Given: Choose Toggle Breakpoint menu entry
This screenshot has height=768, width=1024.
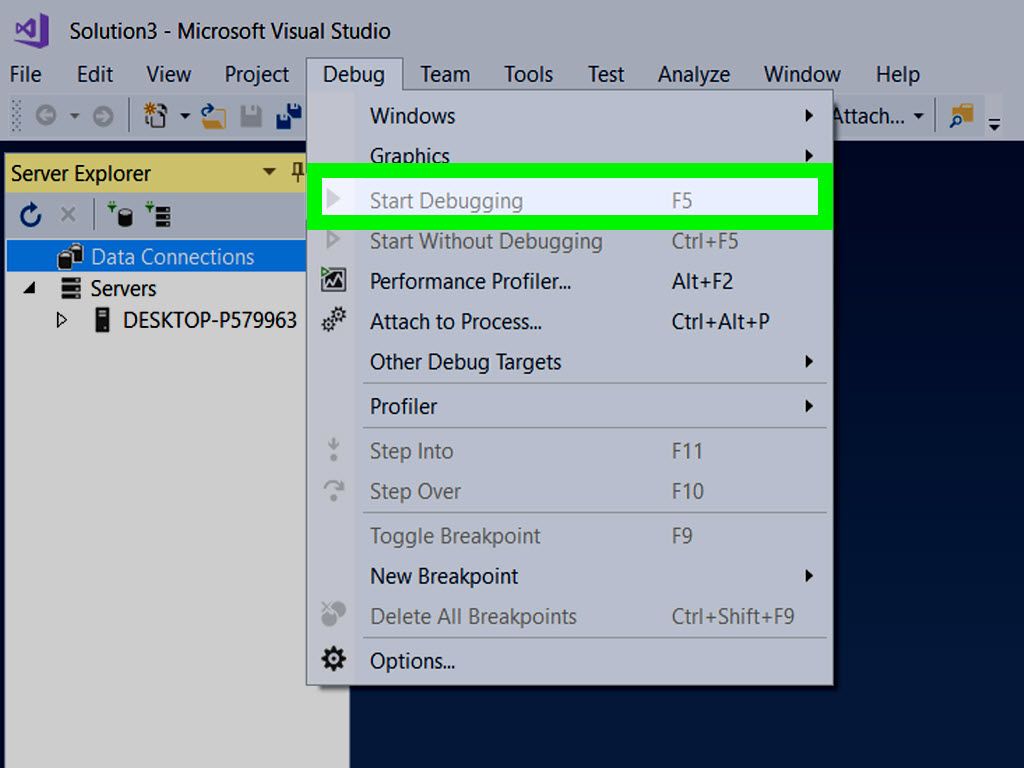Looking at the screenshot, I should [x=569, y=536].
